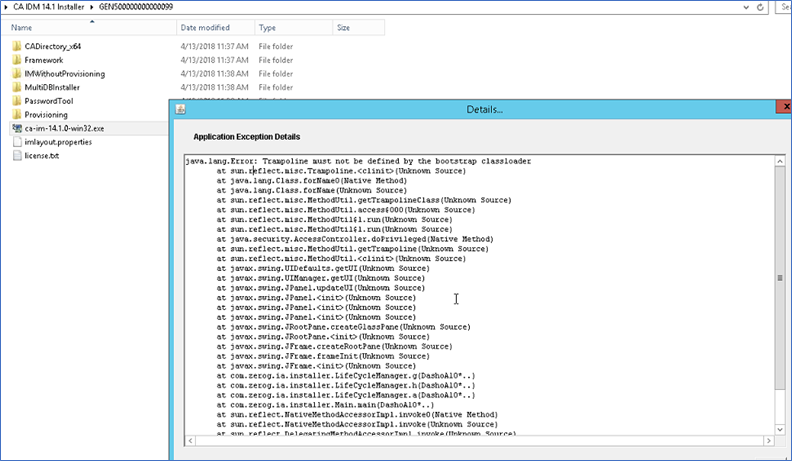The image size is (792, 461).
Task: Click the refresh icon in address bar
Action: click(x=760, y=7)
